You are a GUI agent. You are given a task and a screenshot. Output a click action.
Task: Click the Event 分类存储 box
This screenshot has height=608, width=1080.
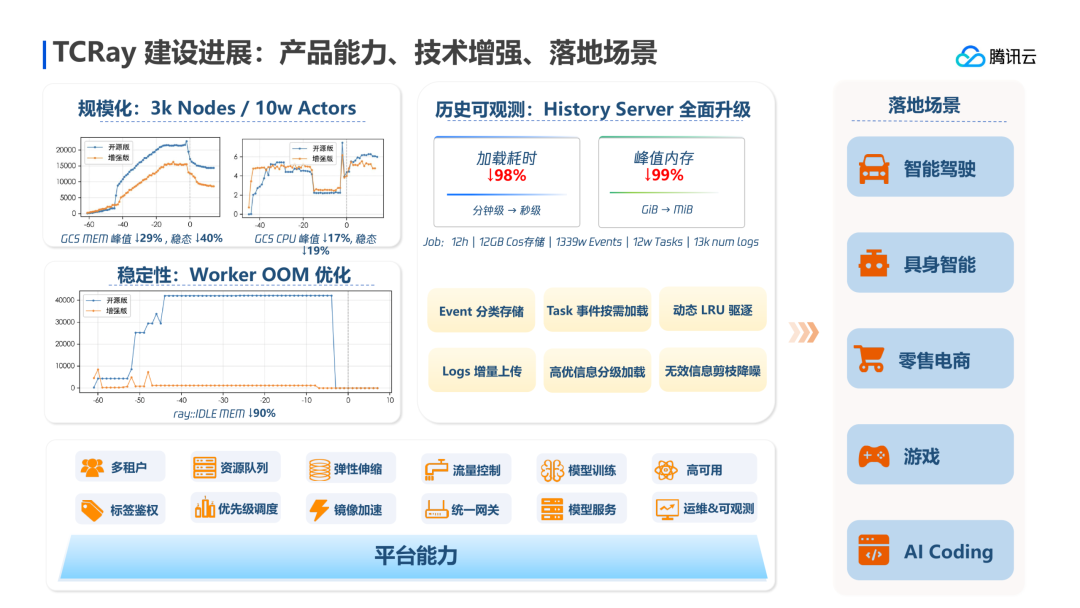click(481, 311)
